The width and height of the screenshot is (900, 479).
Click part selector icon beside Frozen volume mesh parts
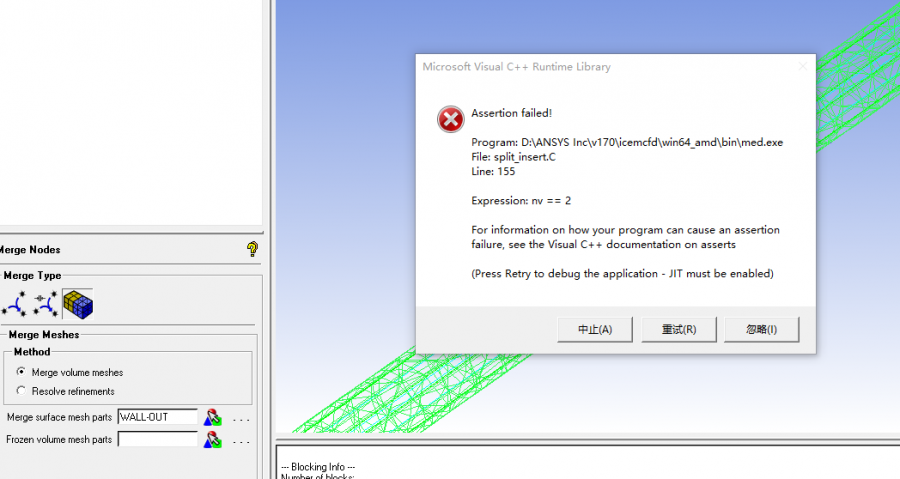[x=212, y=439]
